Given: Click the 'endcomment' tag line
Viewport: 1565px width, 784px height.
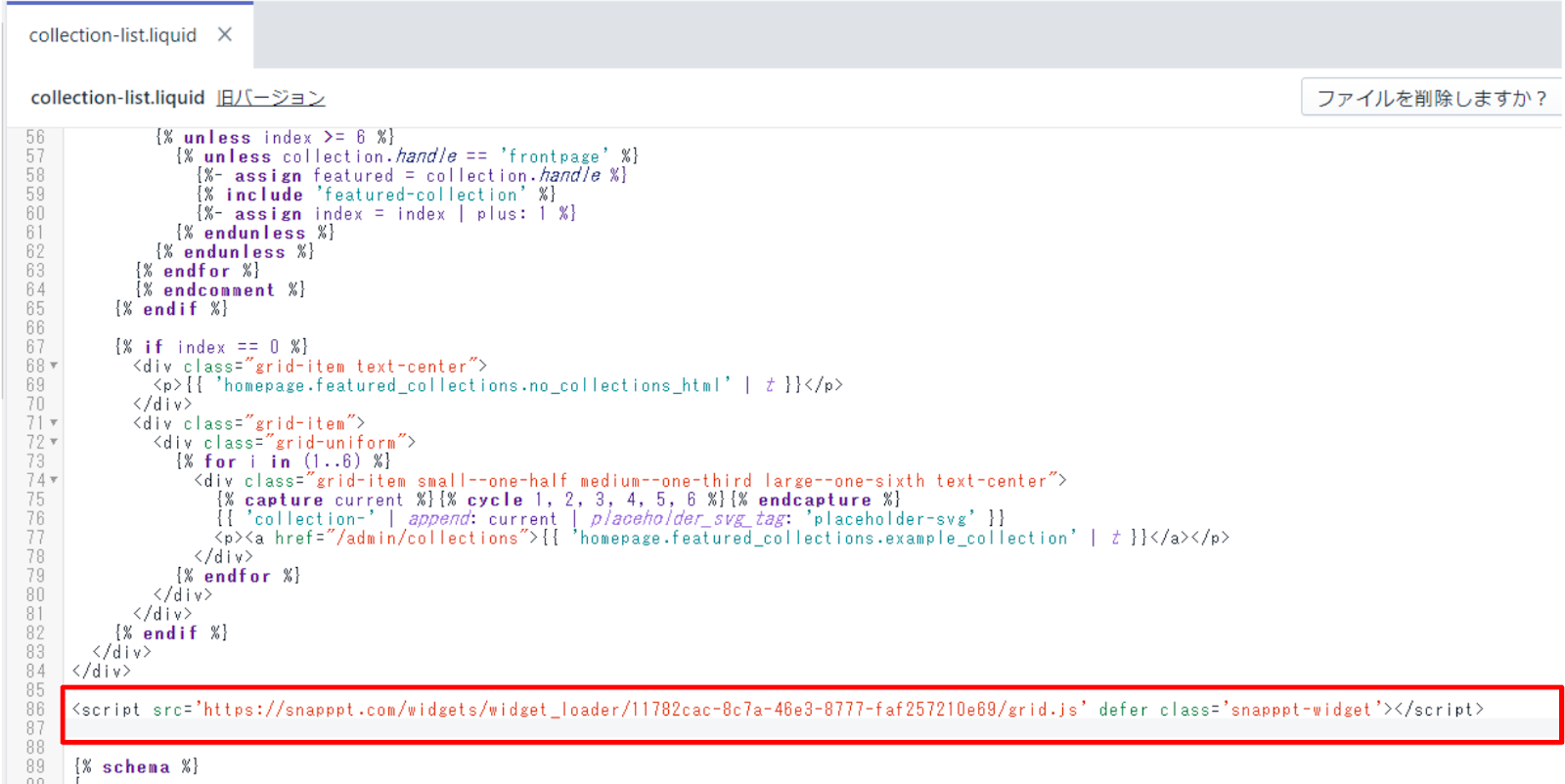Looking at the screenshot, I should [x=220, y=289].
